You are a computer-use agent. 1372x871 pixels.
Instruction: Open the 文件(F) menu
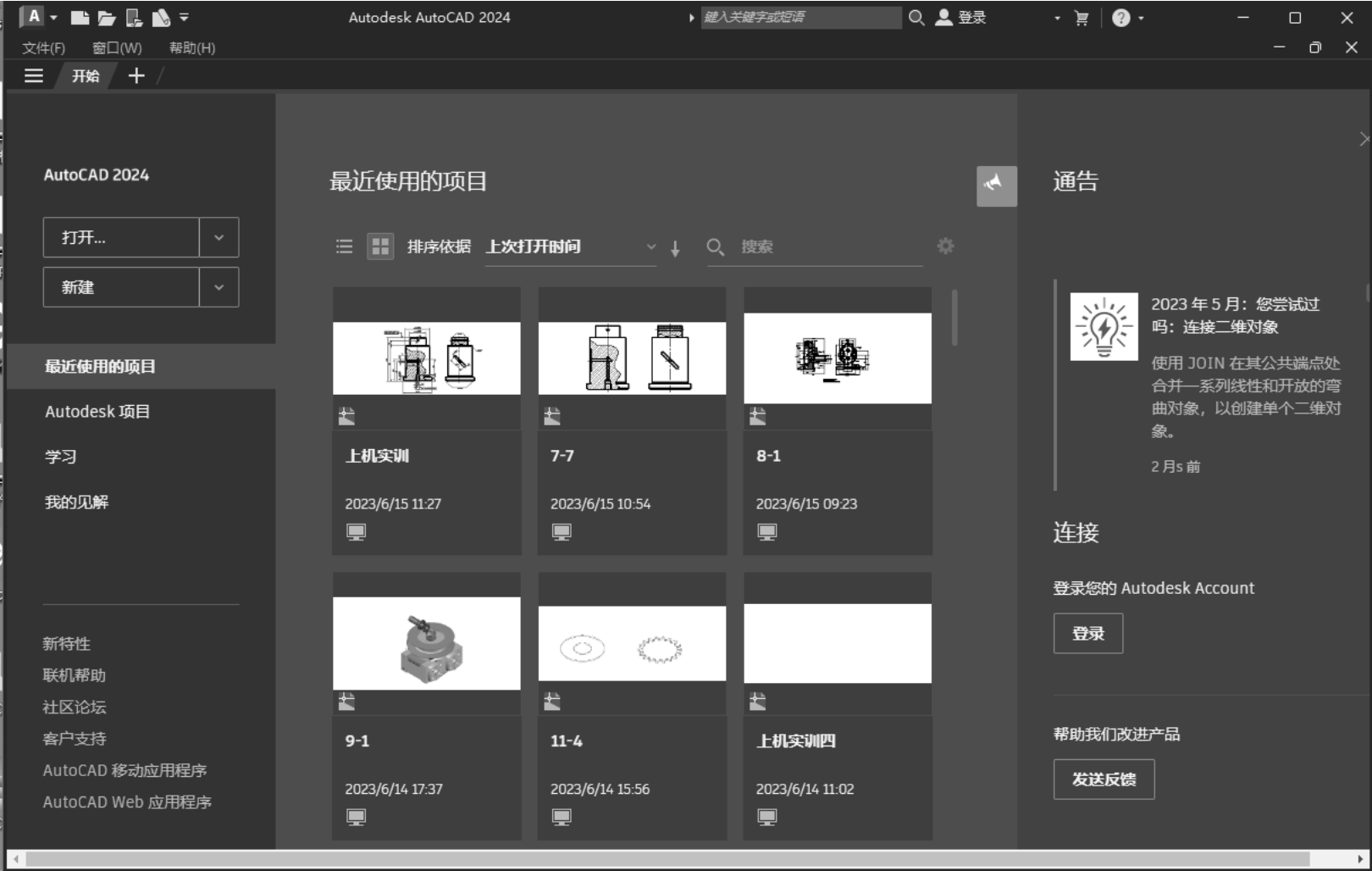coord(44,48)
